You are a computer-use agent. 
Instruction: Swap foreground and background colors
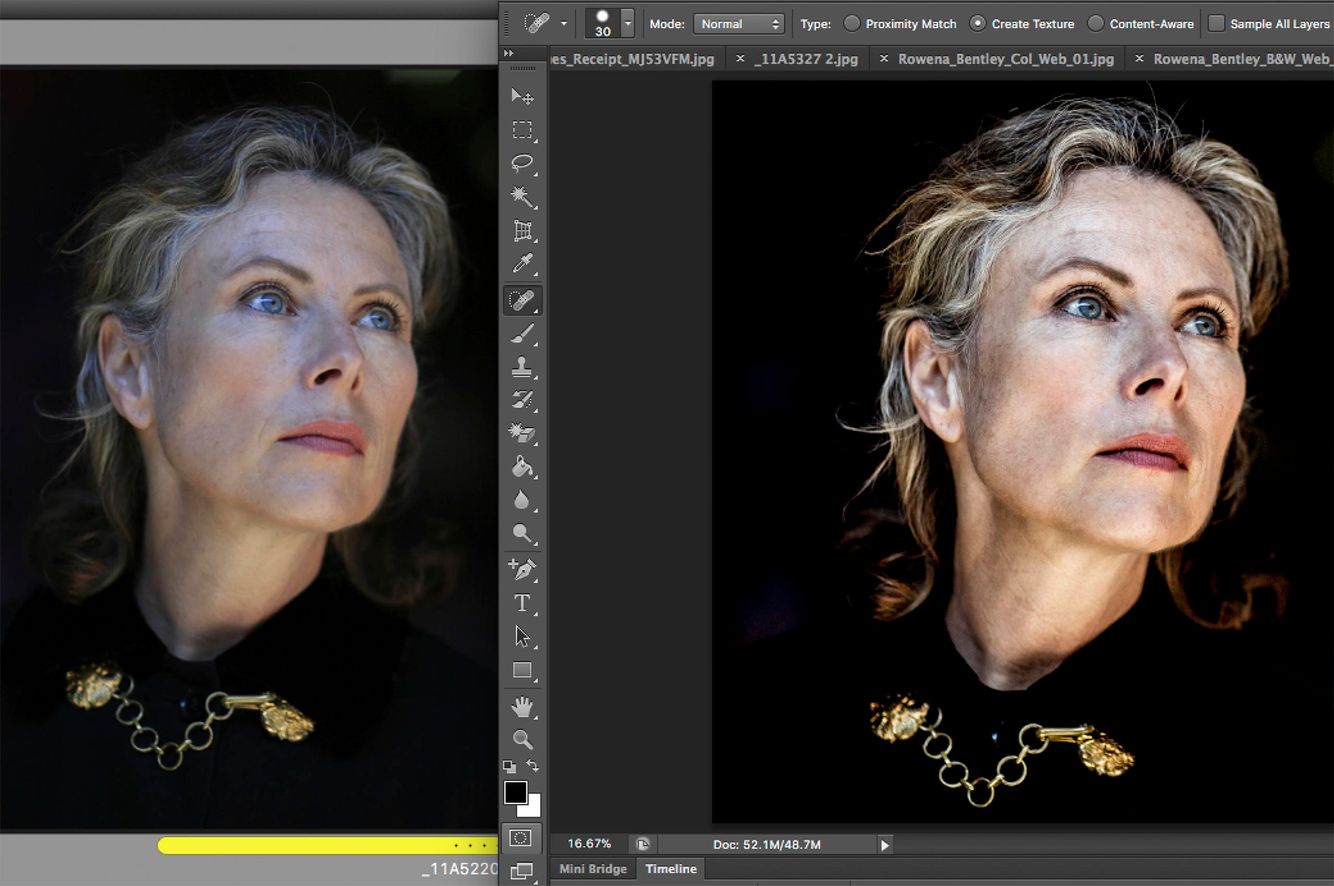tap(533, 766)
